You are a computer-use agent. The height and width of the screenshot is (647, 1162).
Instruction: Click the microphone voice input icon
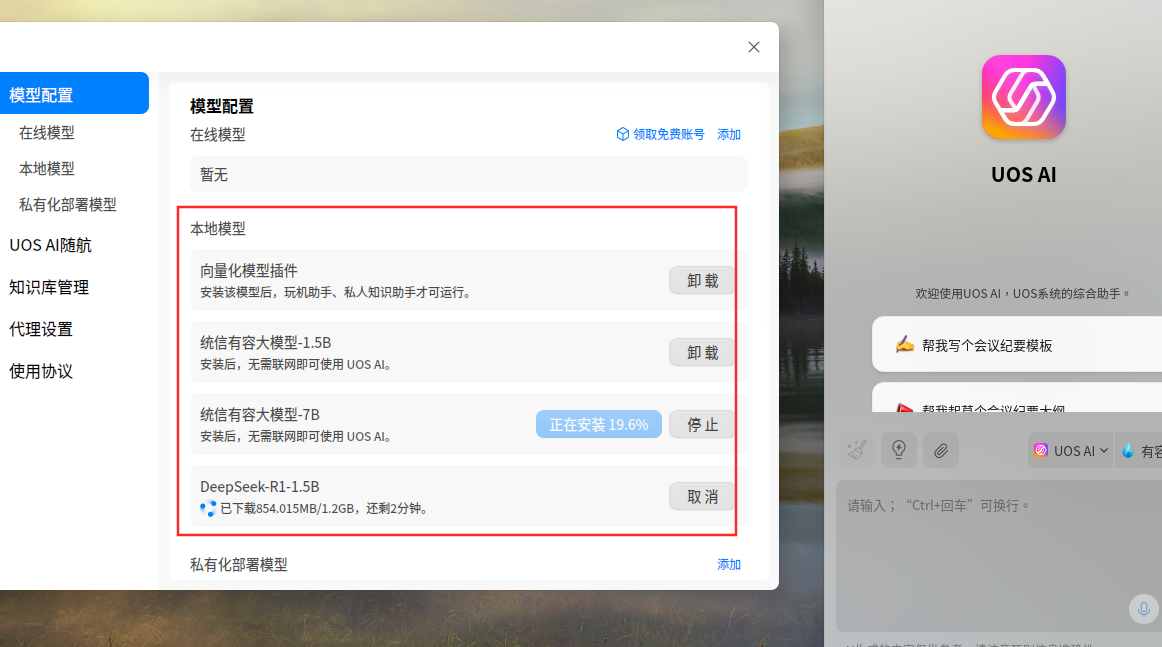pos(1143,608)
